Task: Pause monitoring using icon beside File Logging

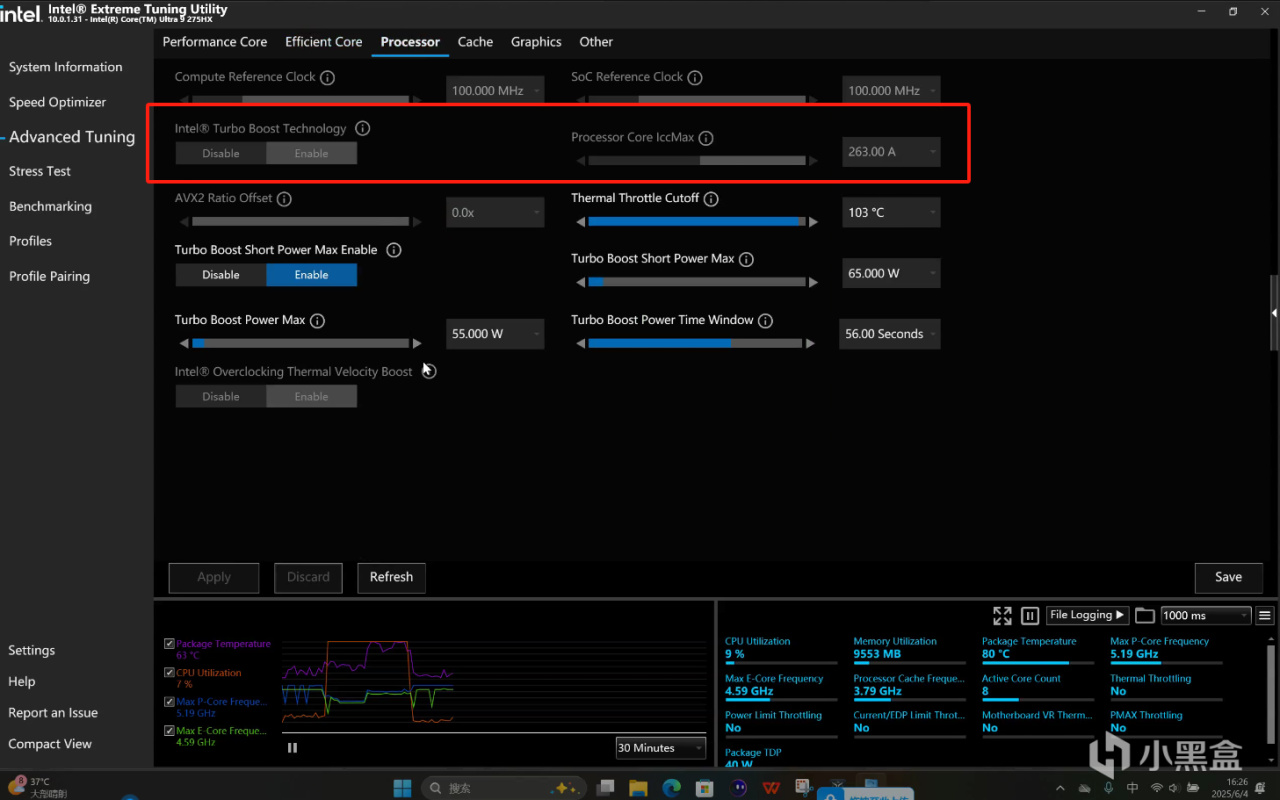Action: coord(1029,616)
